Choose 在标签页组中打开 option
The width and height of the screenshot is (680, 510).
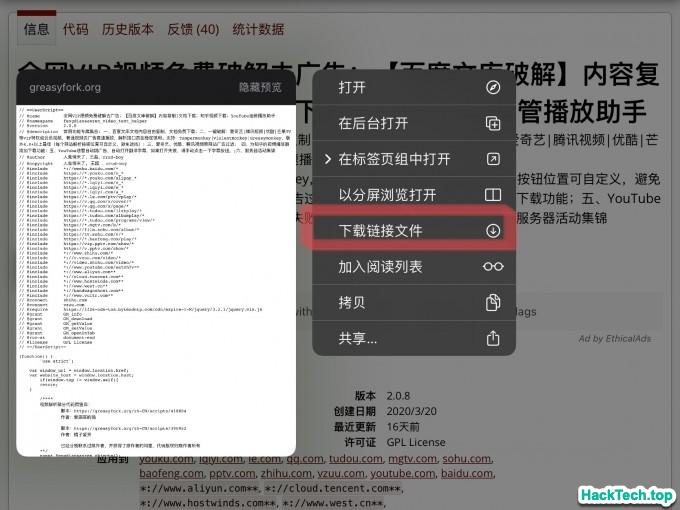[x=414, y=159]
